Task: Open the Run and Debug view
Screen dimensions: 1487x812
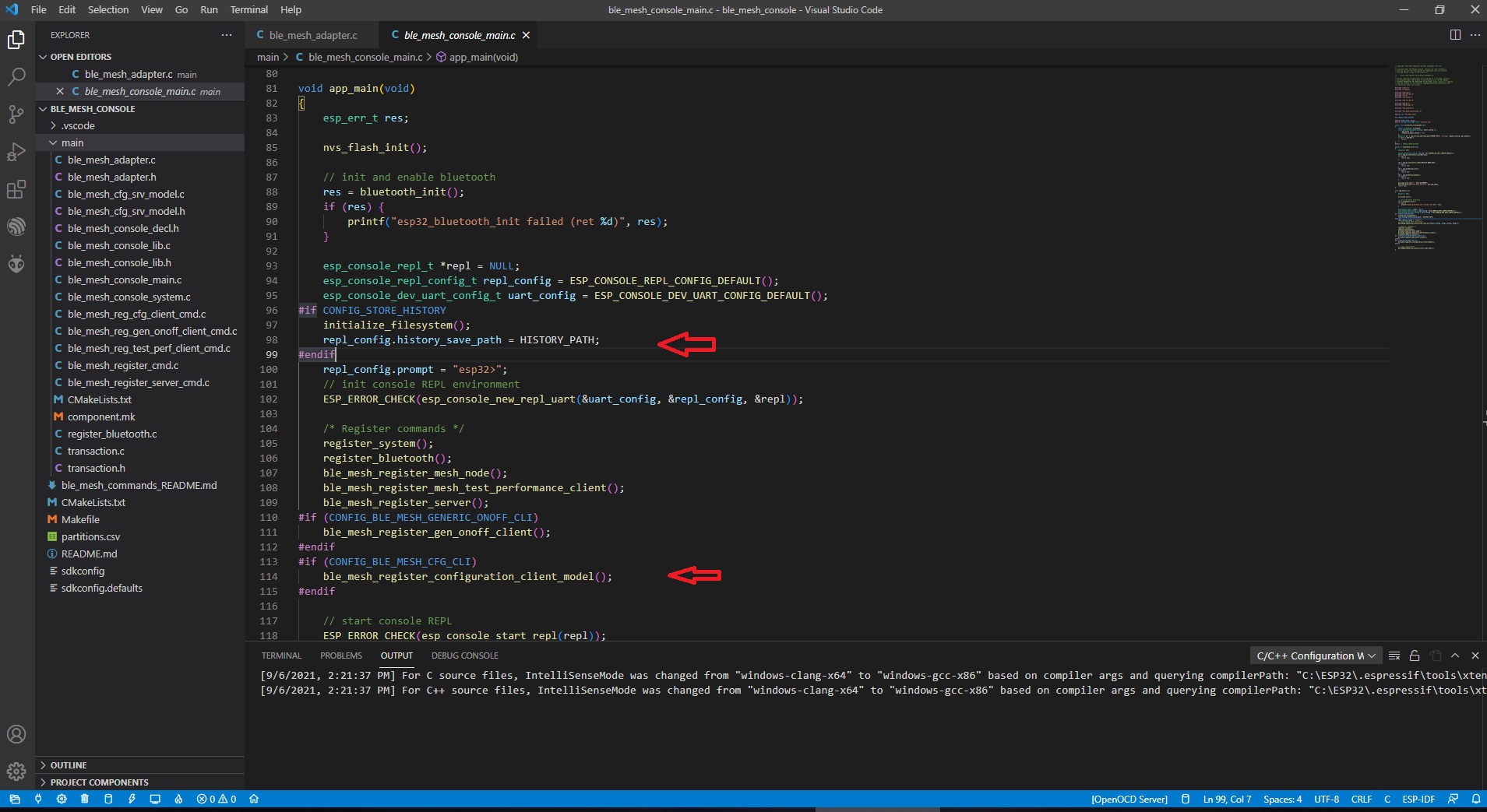Action: (16, 152)
